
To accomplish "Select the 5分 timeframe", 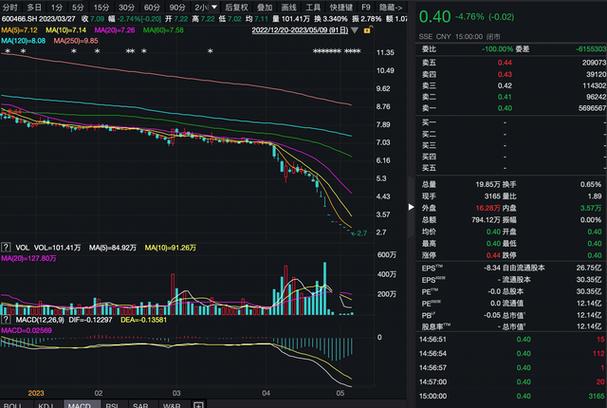I will [x=78, y=7].
